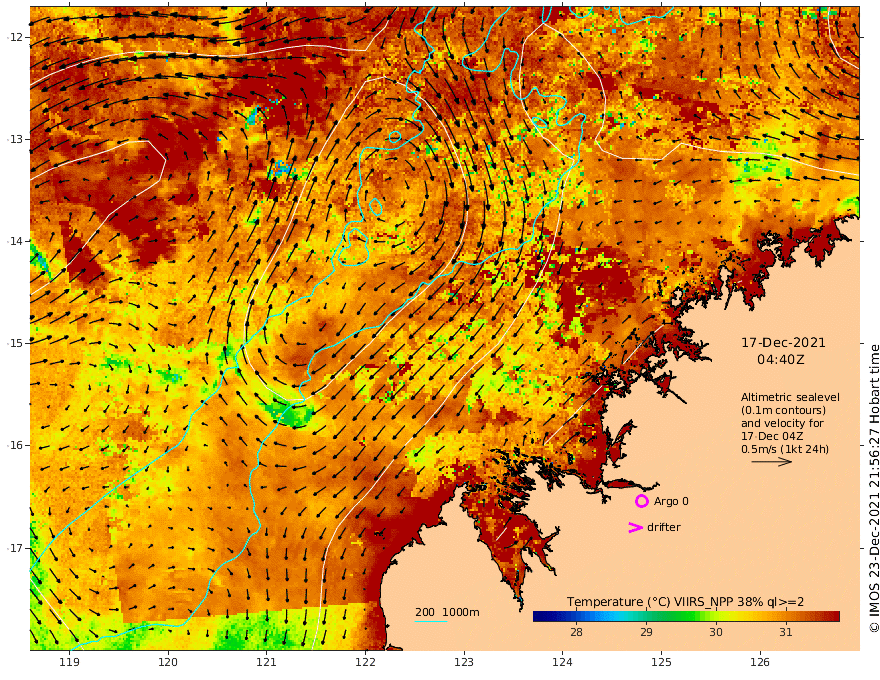Click the latitude axis label -13
The image size is (880, 680).
coord(15,139)
